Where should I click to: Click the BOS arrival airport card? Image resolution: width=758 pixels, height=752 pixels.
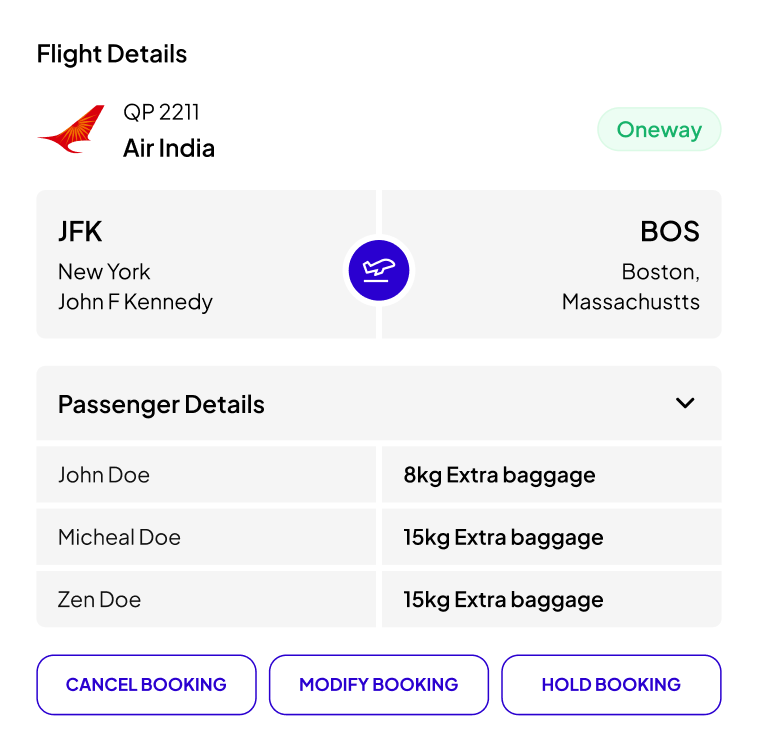click(x=552, y=264)
